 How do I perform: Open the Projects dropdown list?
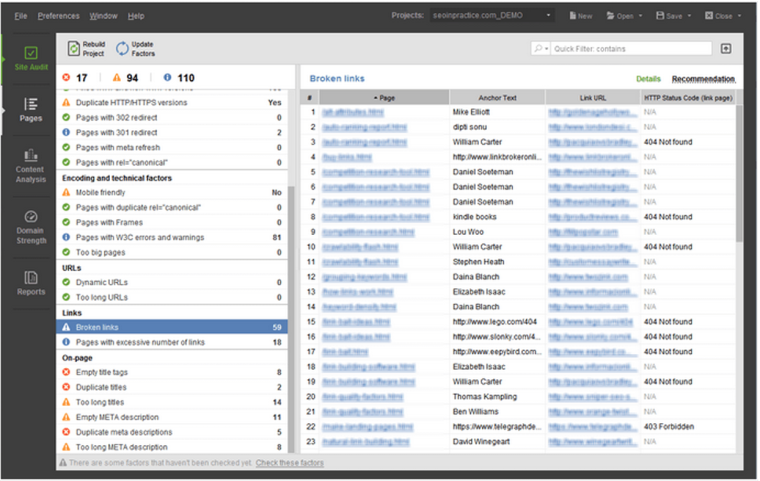point(549,16)
